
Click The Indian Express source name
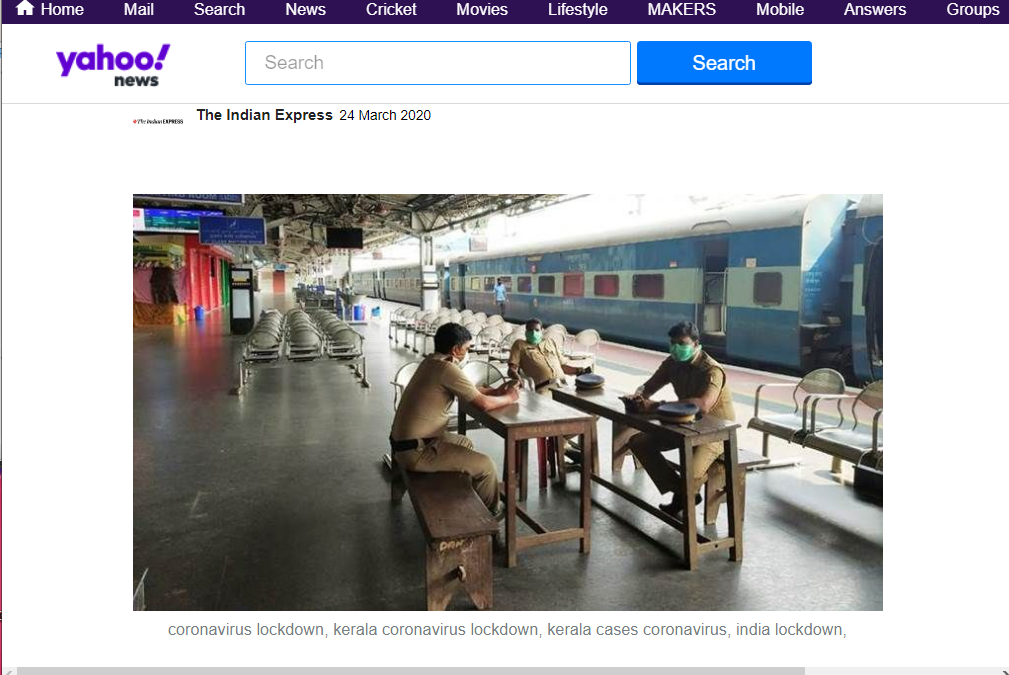point(264,115)
